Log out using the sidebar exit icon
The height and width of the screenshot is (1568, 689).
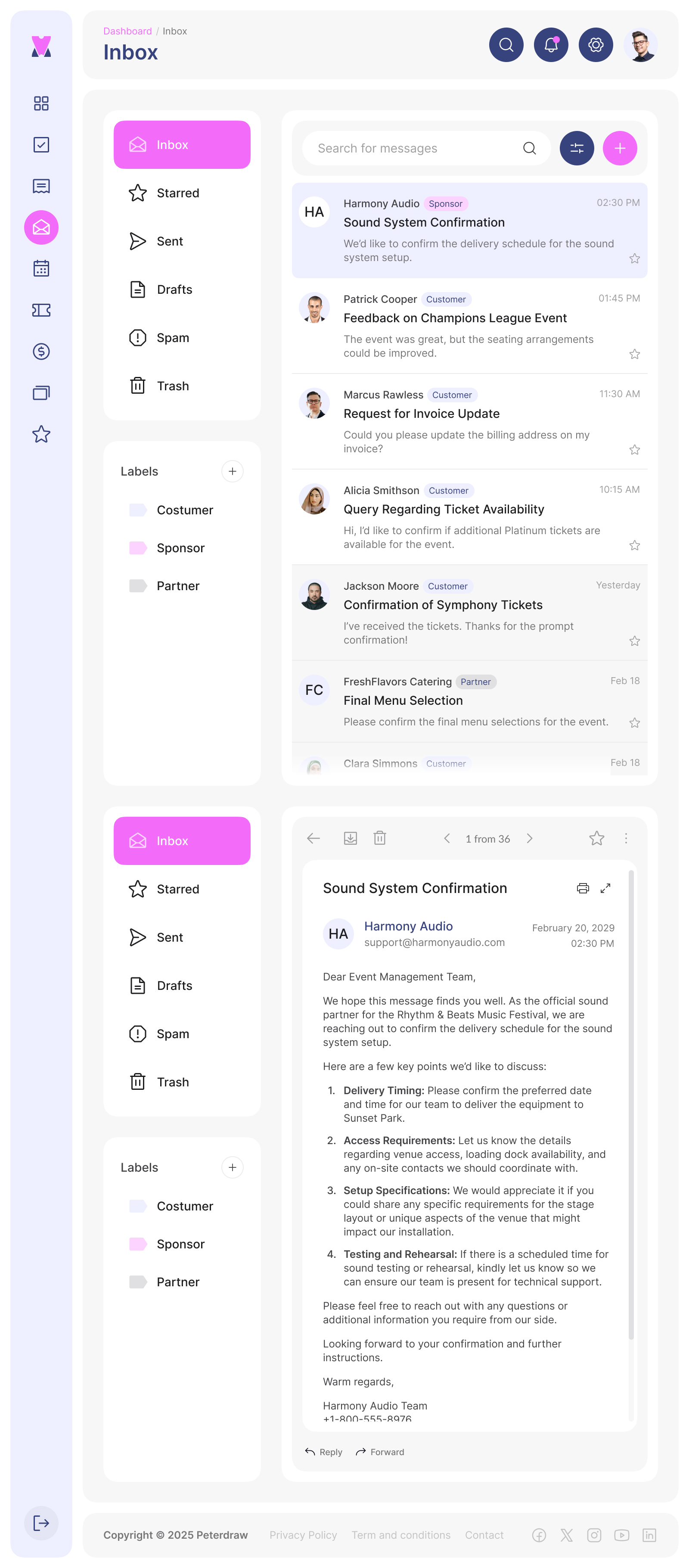[x=41, y=1524]
